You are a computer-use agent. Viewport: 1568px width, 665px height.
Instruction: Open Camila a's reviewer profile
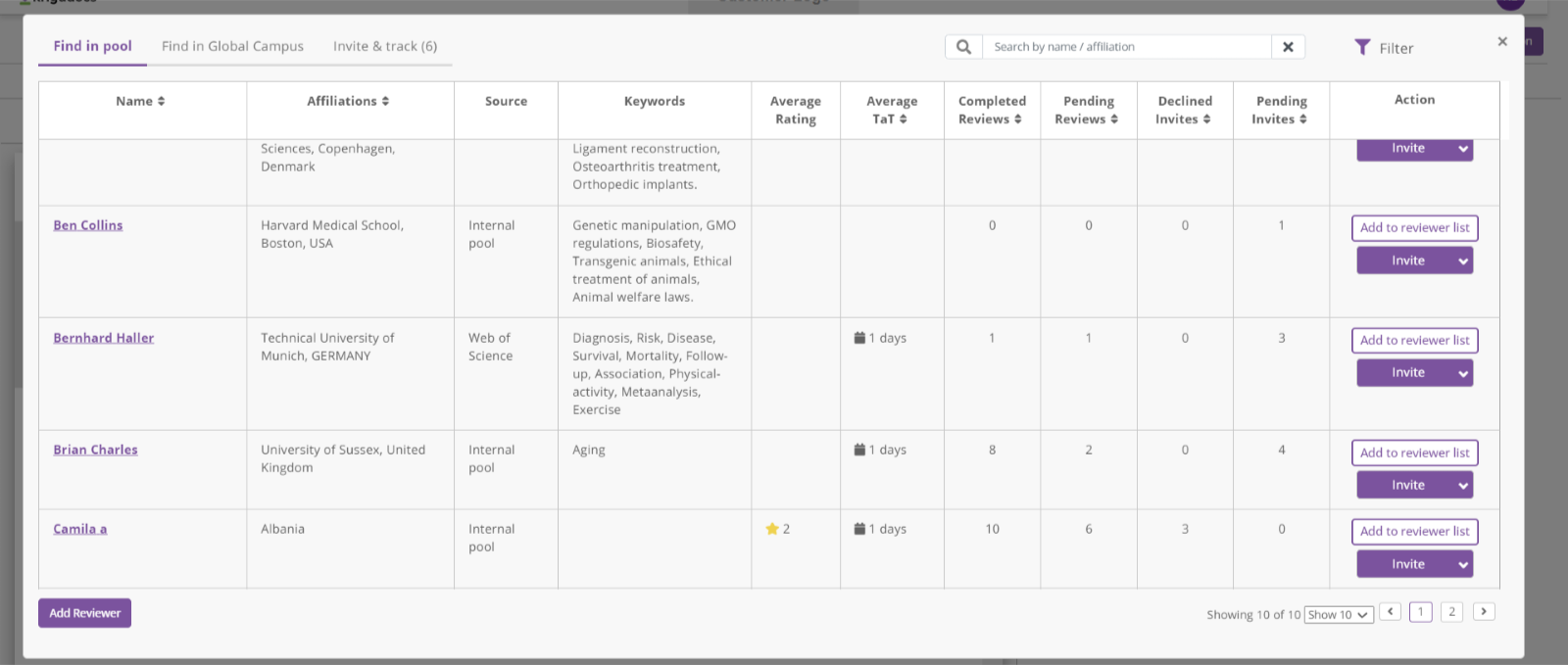coord(80,529)
